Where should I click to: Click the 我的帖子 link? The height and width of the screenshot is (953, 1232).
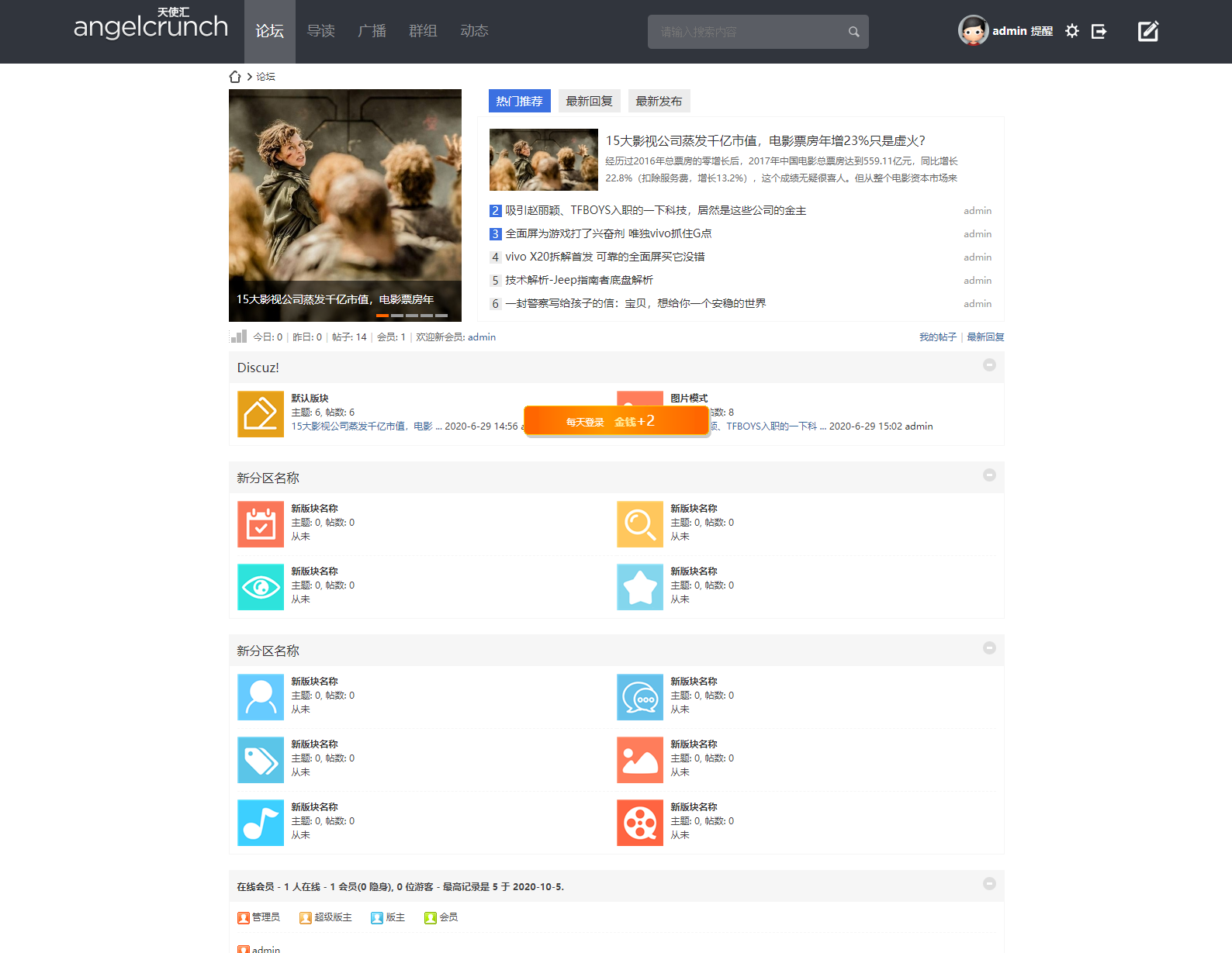pos(937,337)
